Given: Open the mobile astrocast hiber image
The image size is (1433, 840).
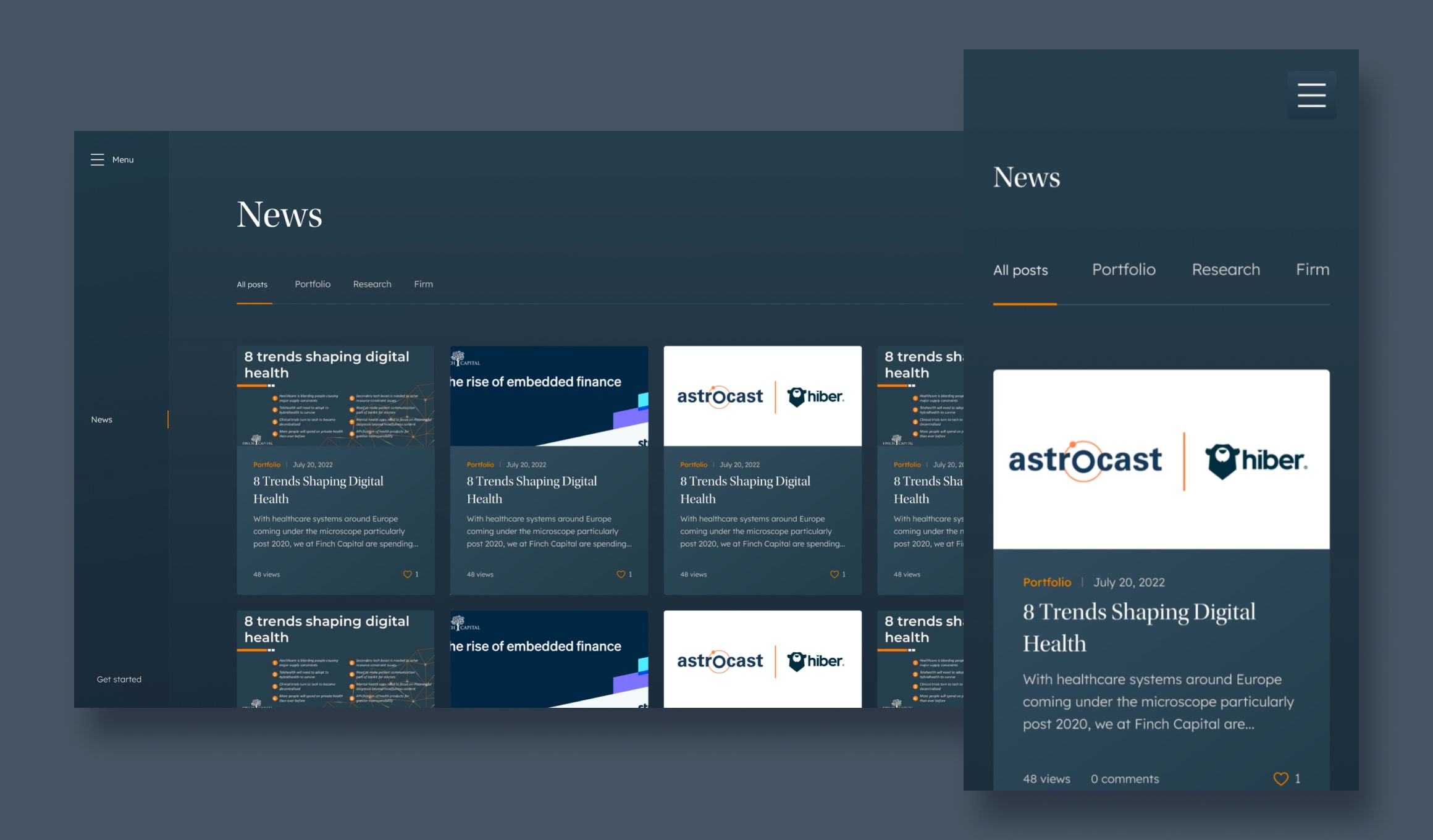Looking at the screenshot, I should pos(1161,459).
